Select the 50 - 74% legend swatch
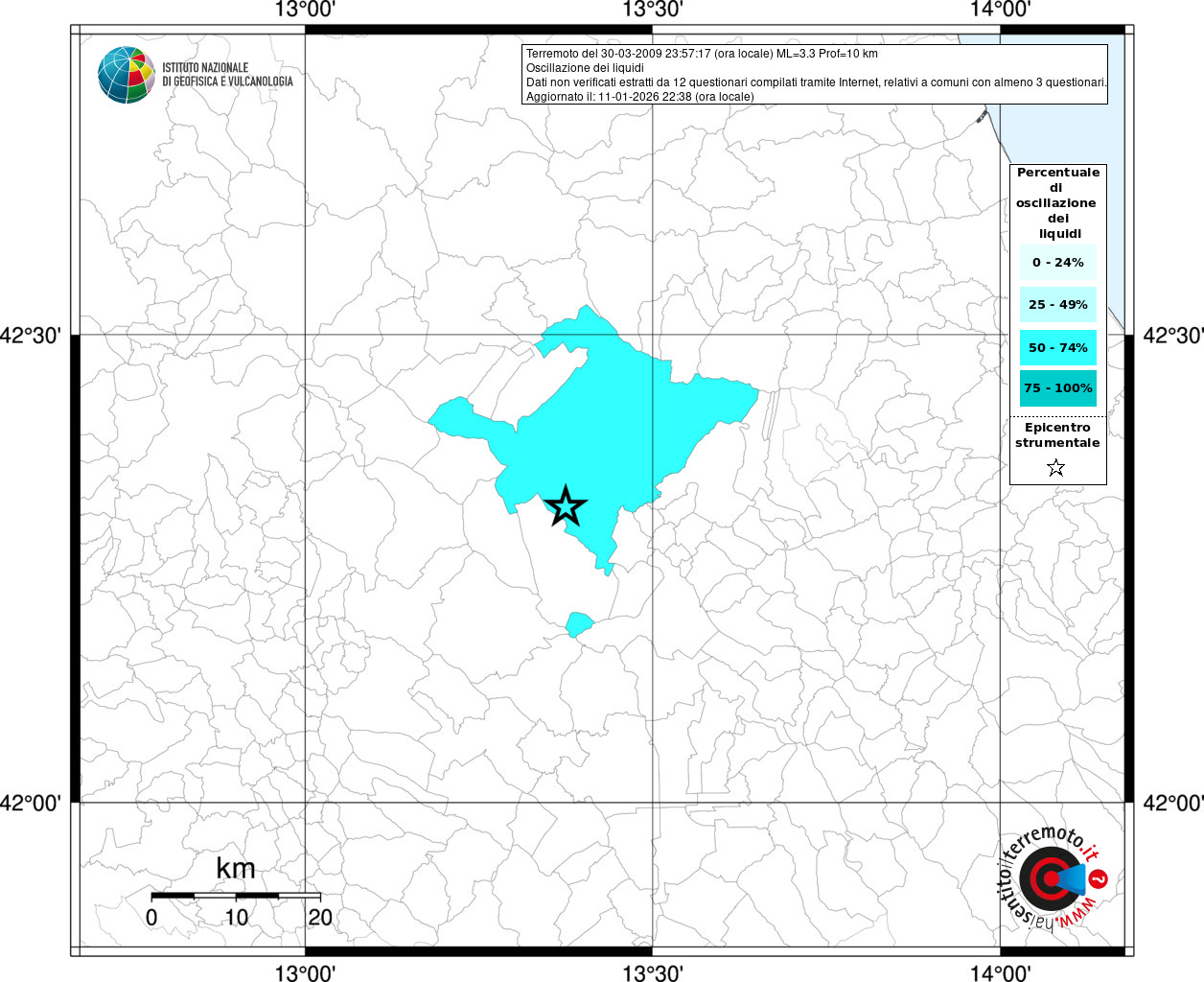The width and height of the screenshot is (1204, 982). coord(1058,347)
